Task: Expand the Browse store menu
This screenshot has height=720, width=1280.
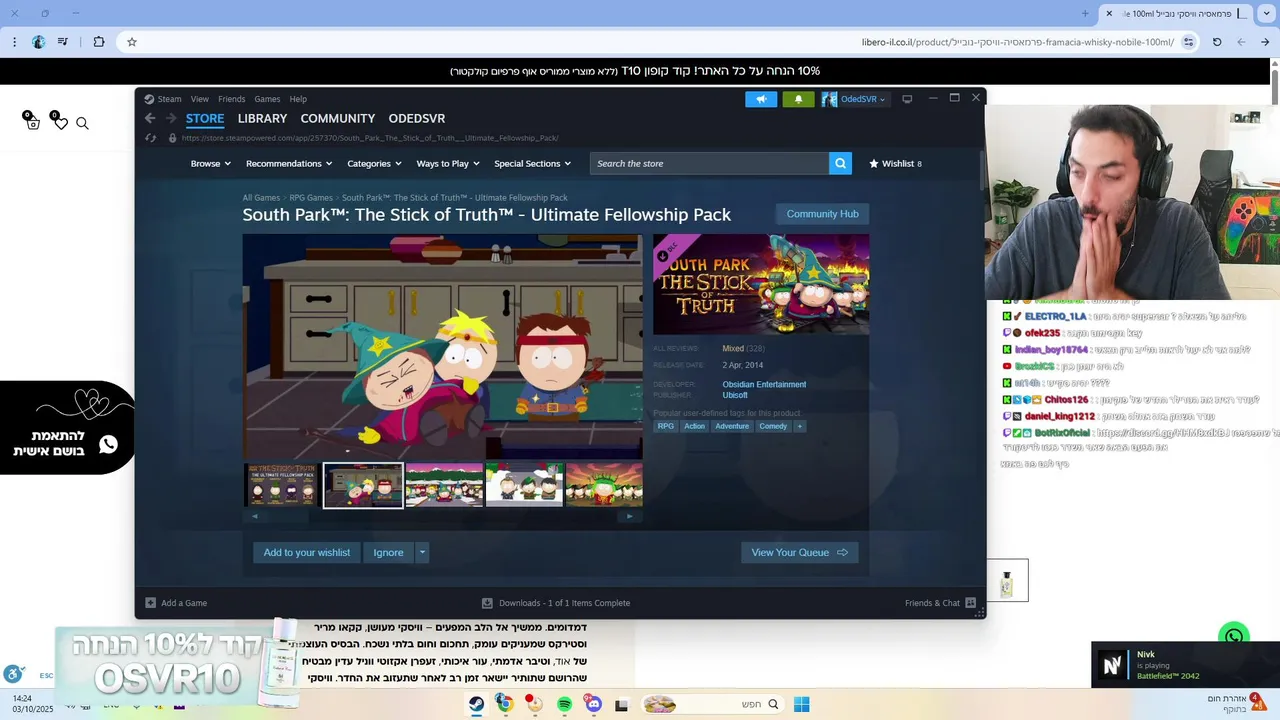Action: [x=210, y=163]
